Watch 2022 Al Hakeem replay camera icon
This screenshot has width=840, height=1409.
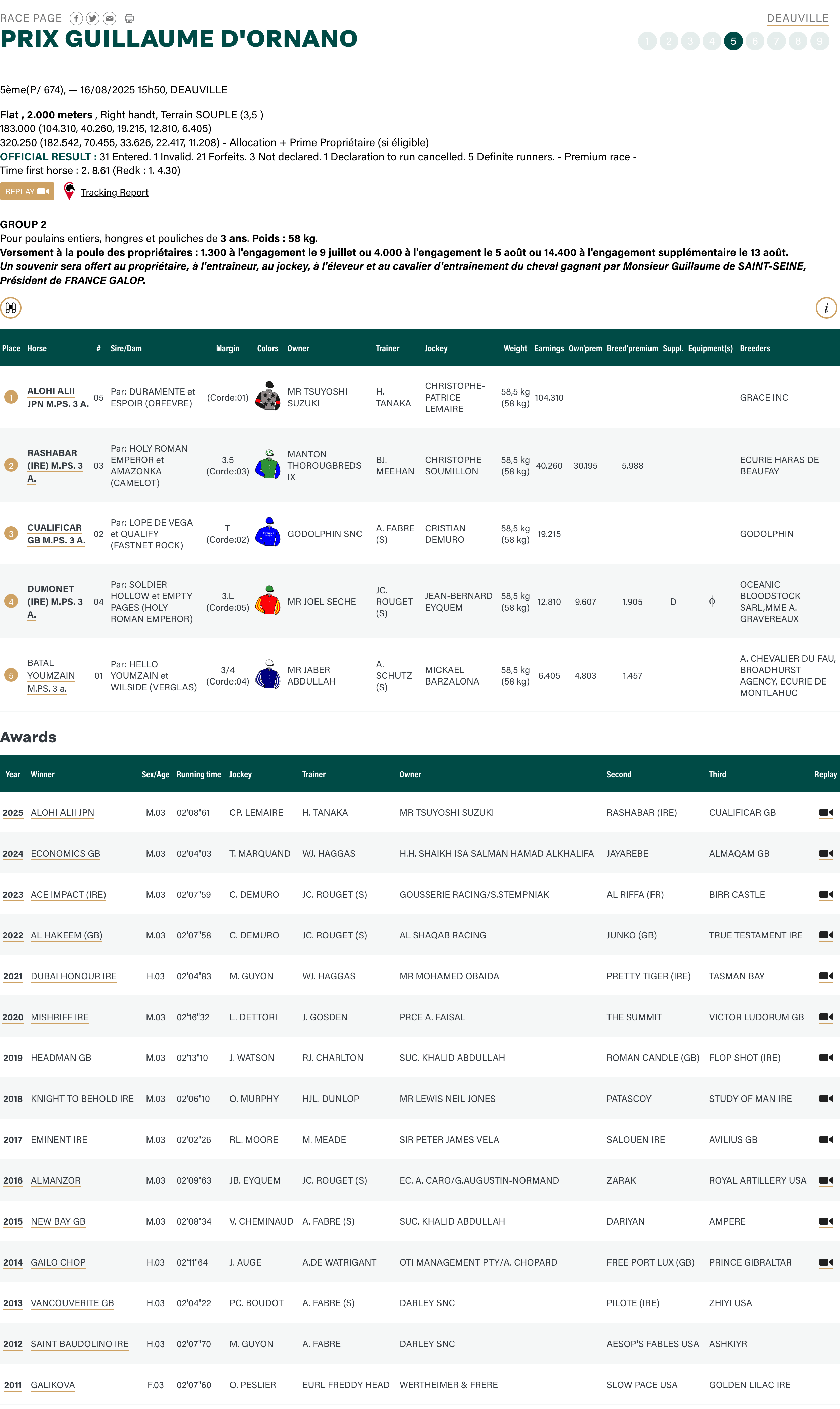826,936
